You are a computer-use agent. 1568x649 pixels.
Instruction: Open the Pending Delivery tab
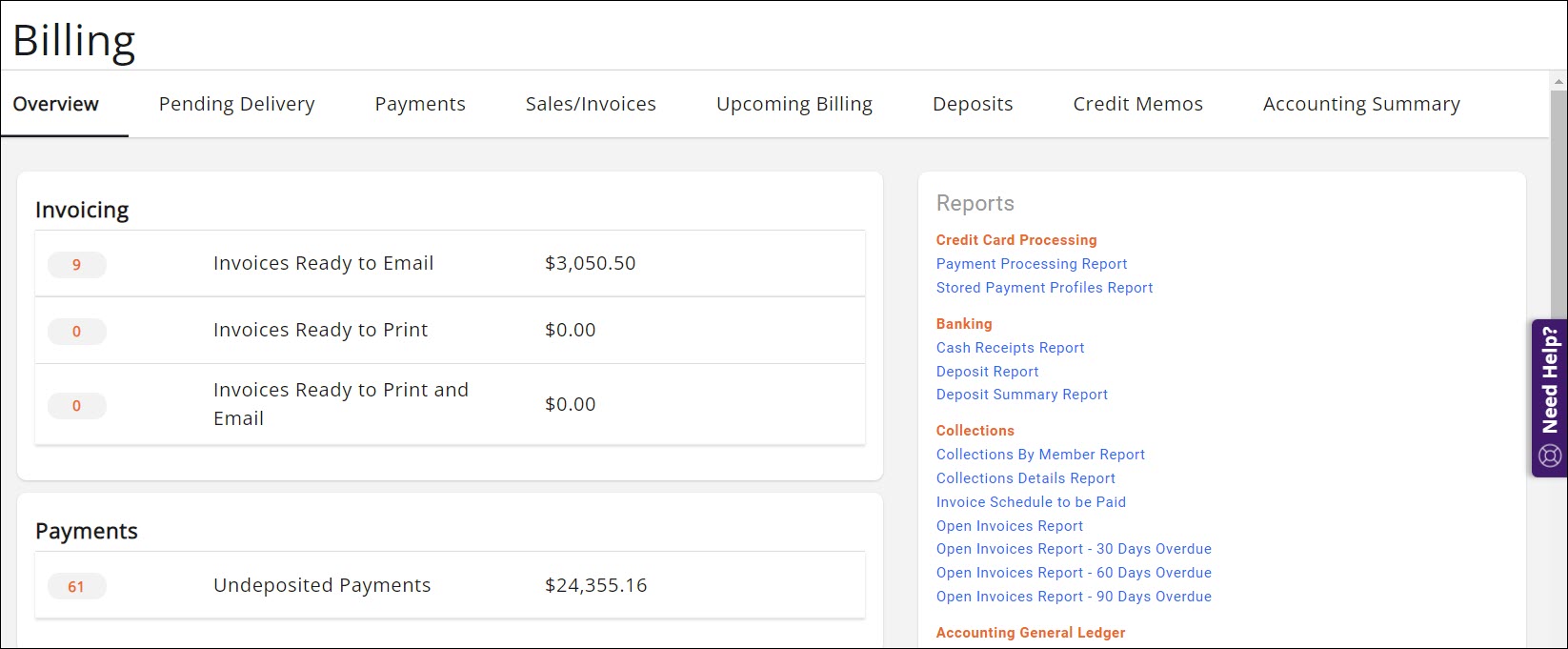[x=236, y=104]
